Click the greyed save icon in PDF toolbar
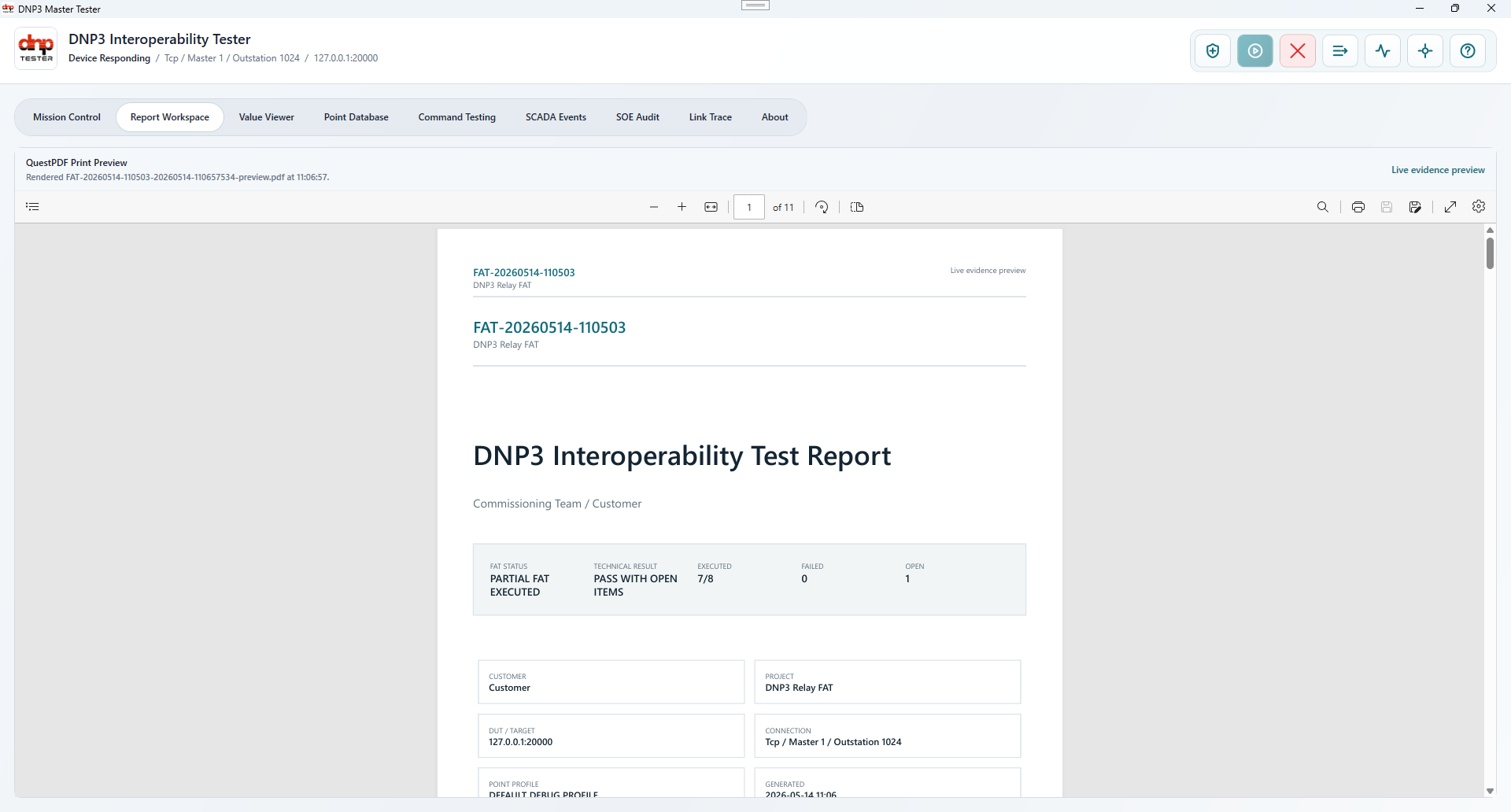The image size is (1511, 812). 1387,207
